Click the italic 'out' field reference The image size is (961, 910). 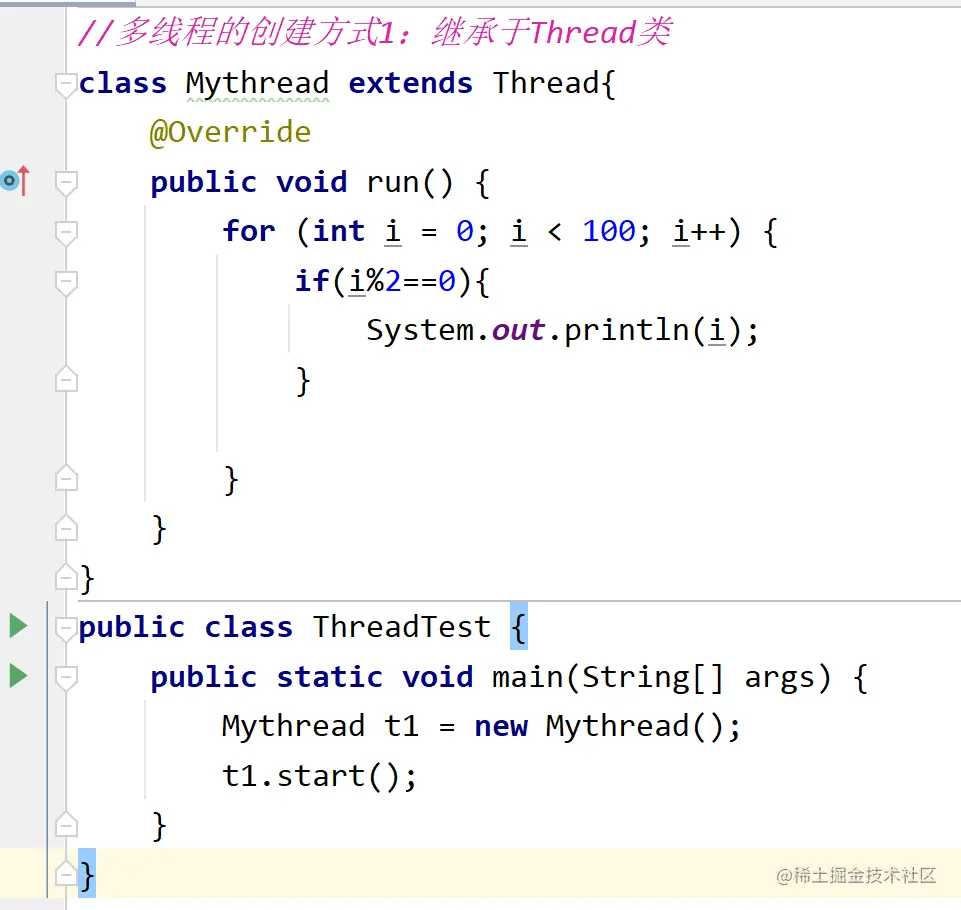pyautogui.click(x=518, y=331)
